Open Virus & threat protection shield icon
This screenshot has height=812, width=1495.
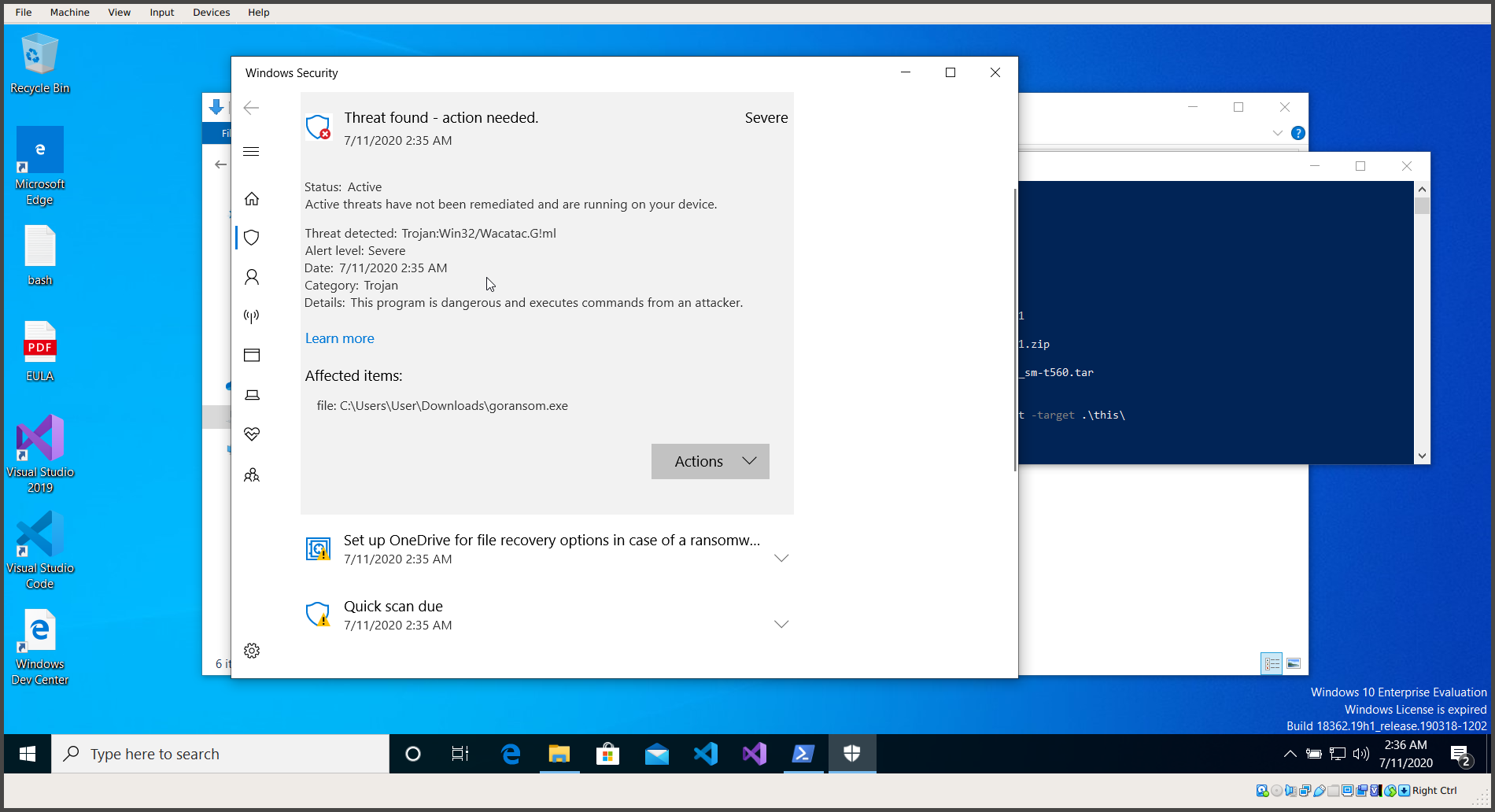(252, 238)
